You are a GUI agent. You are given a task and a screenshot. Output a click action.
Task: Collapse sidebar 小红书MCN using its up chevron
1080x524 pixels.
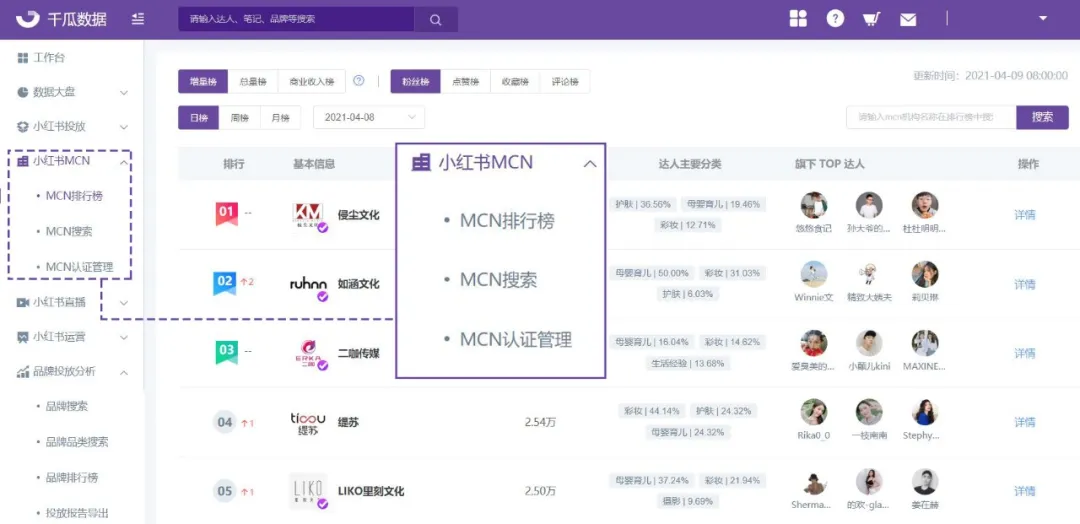coord(124,162)
